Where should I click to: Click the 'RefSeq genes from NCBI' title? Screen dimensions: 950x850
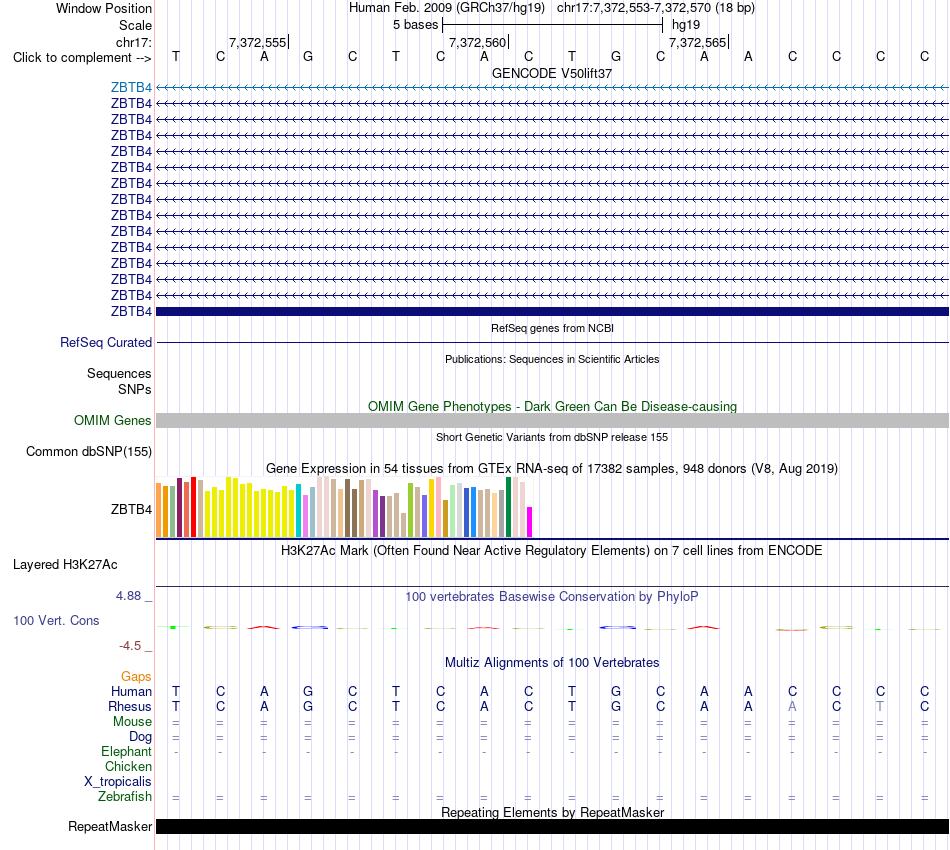pos(552,328)
